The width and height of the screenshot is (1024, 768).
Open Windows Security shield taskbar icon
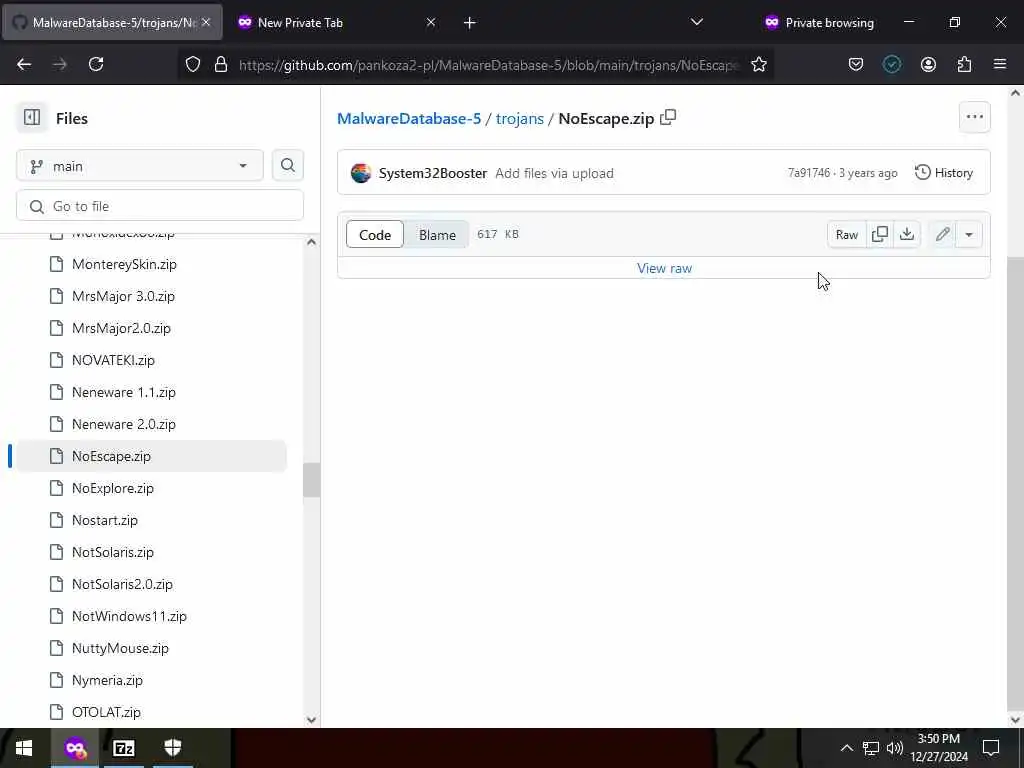(x=172, y=748)
